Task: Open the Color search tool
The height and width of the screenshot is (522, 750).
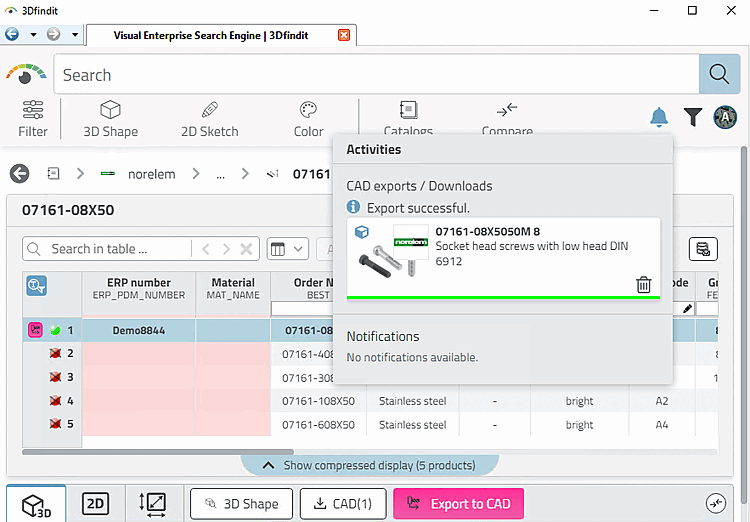Action: [309, 119]
